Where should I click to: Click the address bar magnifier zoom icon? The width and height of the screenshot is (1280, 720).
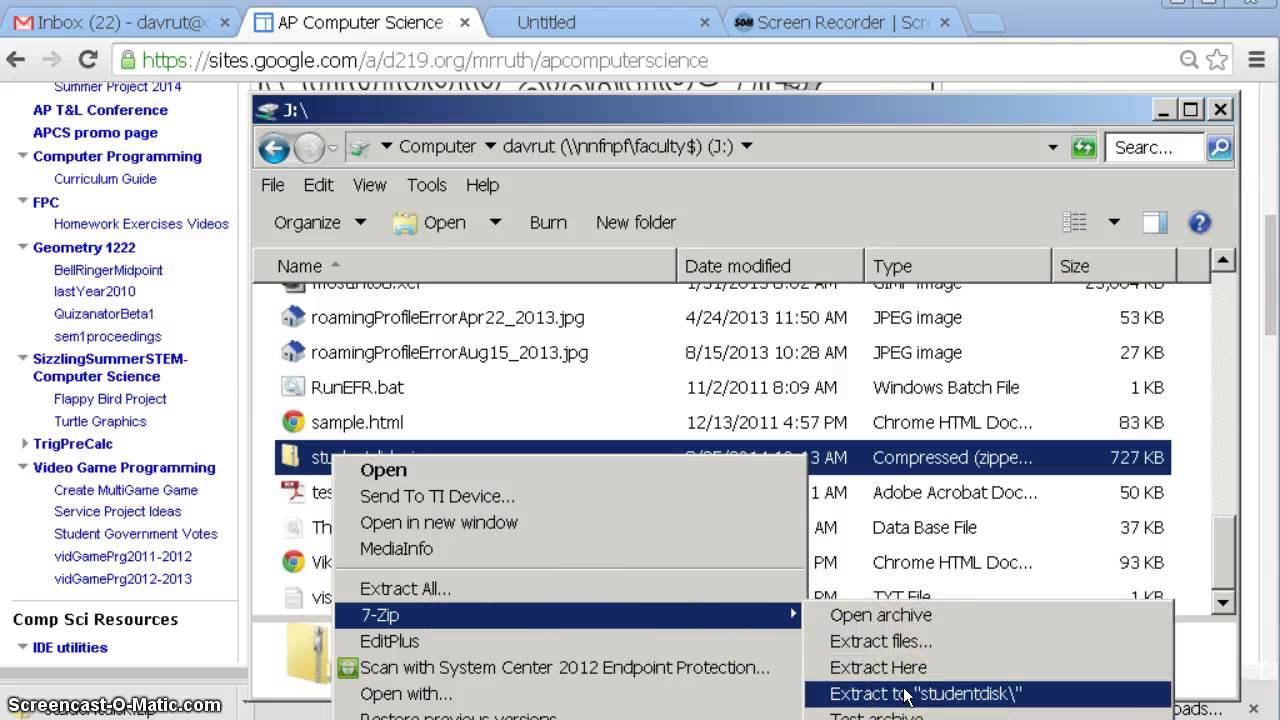point(1189,60)
